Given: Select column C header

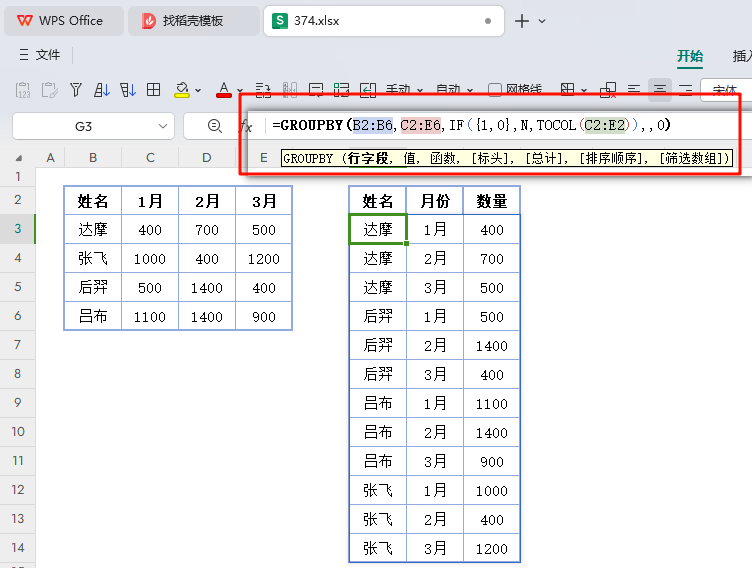Looking at the screenshot, I should [150, 157].
